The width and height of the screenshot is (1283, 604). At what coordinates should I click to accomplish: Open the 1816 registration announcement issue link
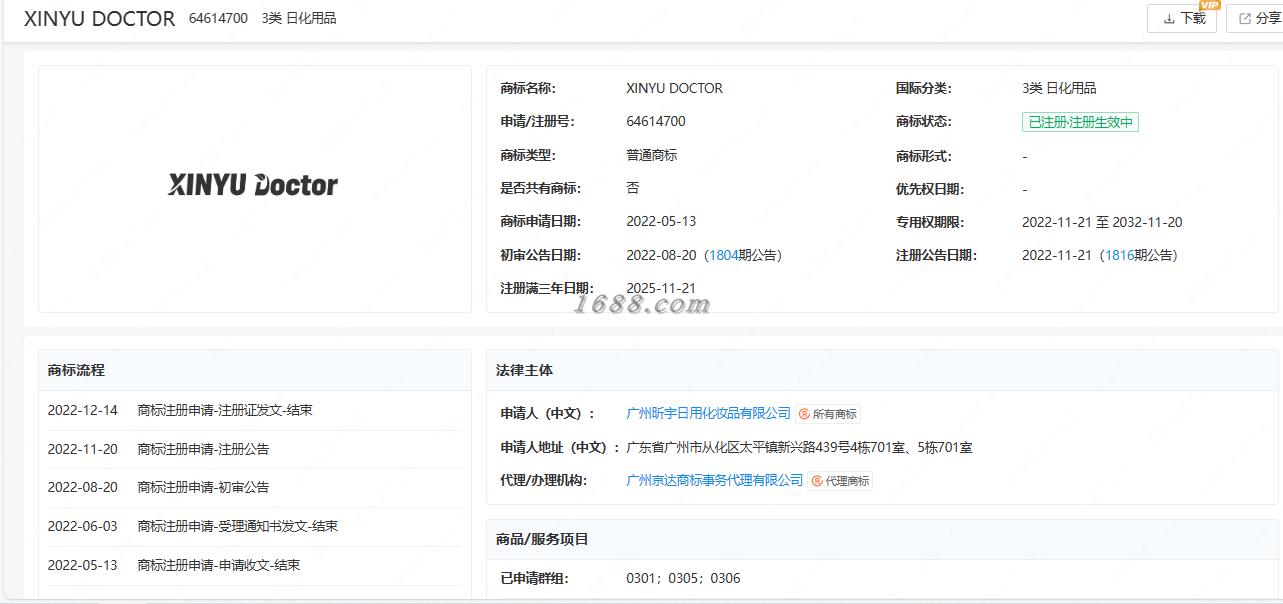[1119, 255]
